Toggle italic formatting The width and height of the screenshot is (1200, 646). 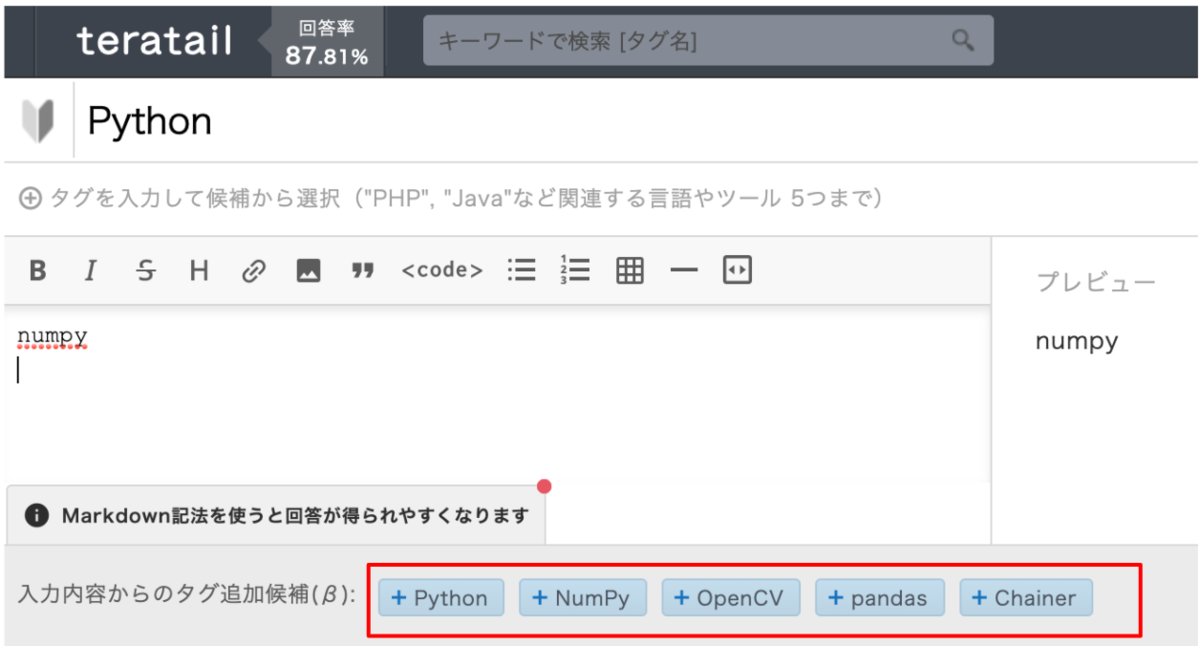(x=91, y=270)
